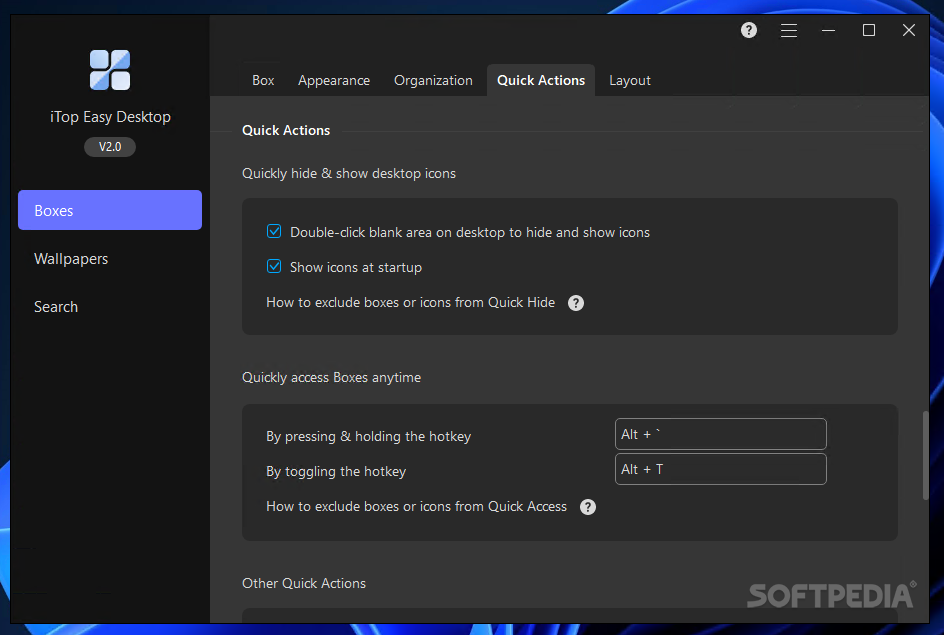Switch to the Organization tab
The width and height of the screenshot is (944, 635).
click(433, 80)
